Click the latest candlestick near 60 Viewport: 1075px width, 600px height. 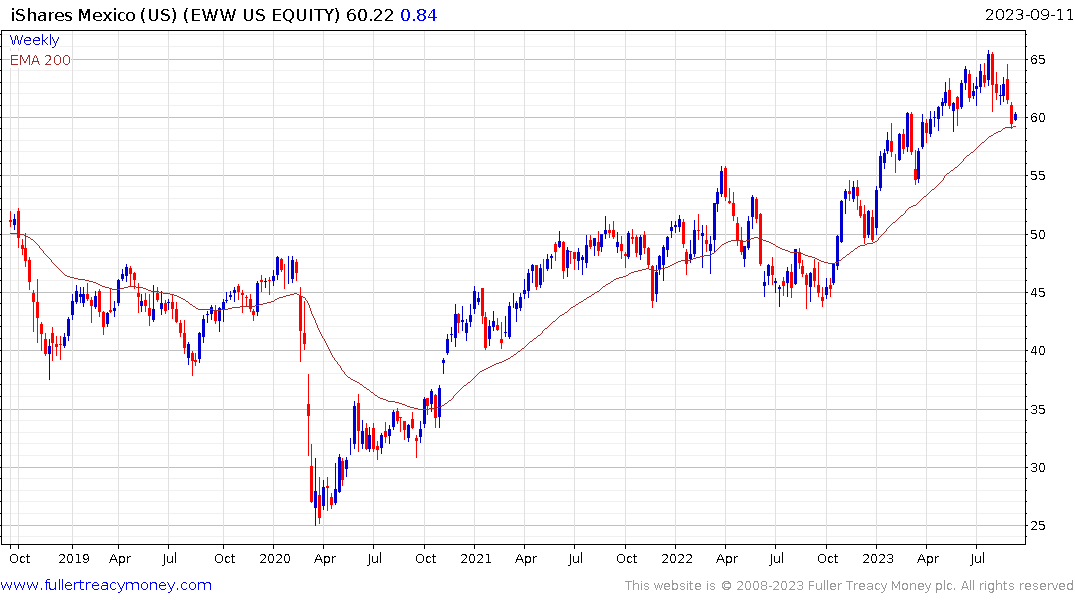tap(1015, 117)
